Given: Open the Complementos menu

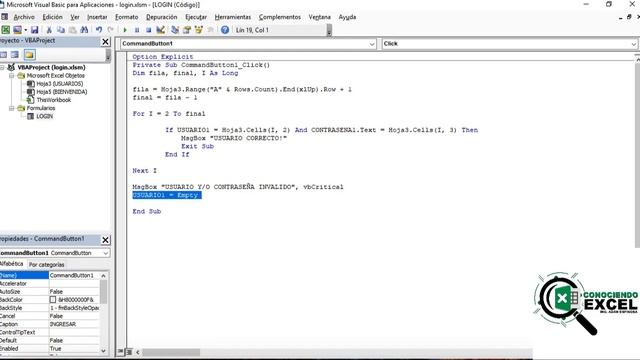Looking at the screenshot, I should (280, 17).
